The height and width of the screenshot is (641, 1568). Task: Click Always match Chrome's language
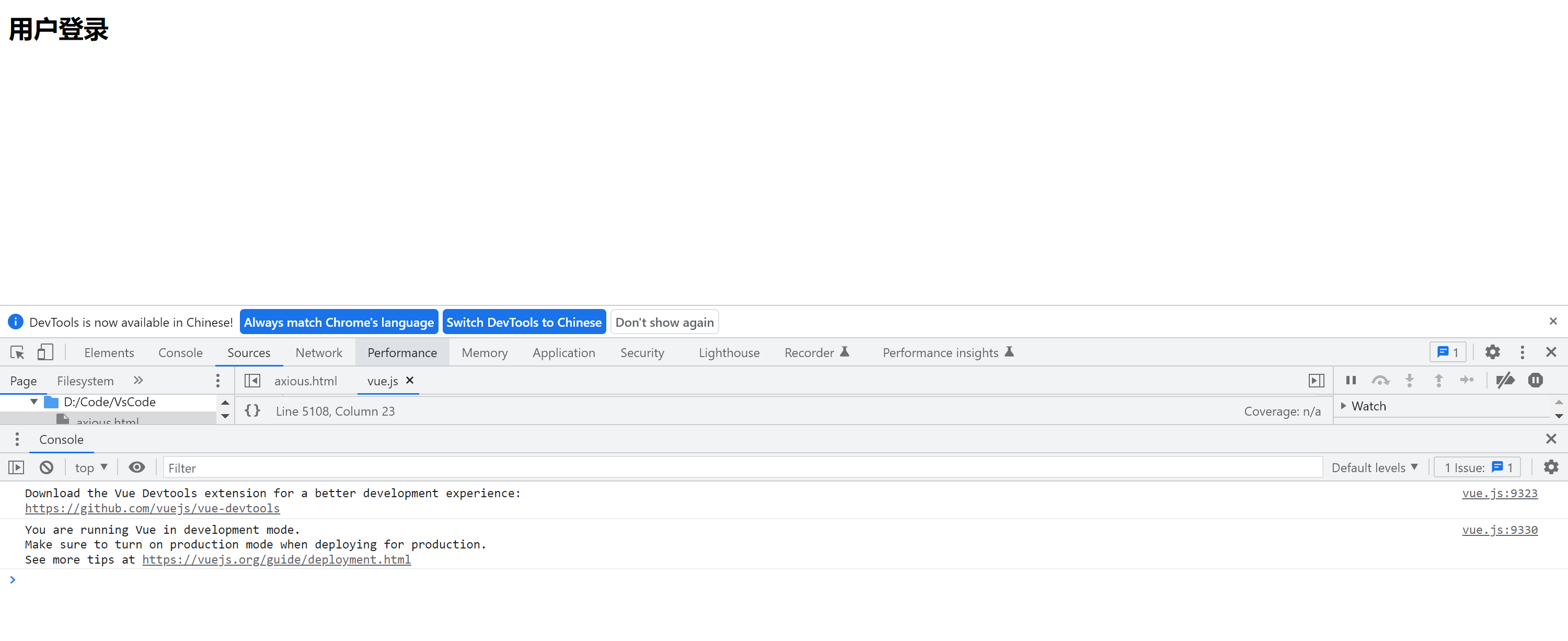coord(339,322)
